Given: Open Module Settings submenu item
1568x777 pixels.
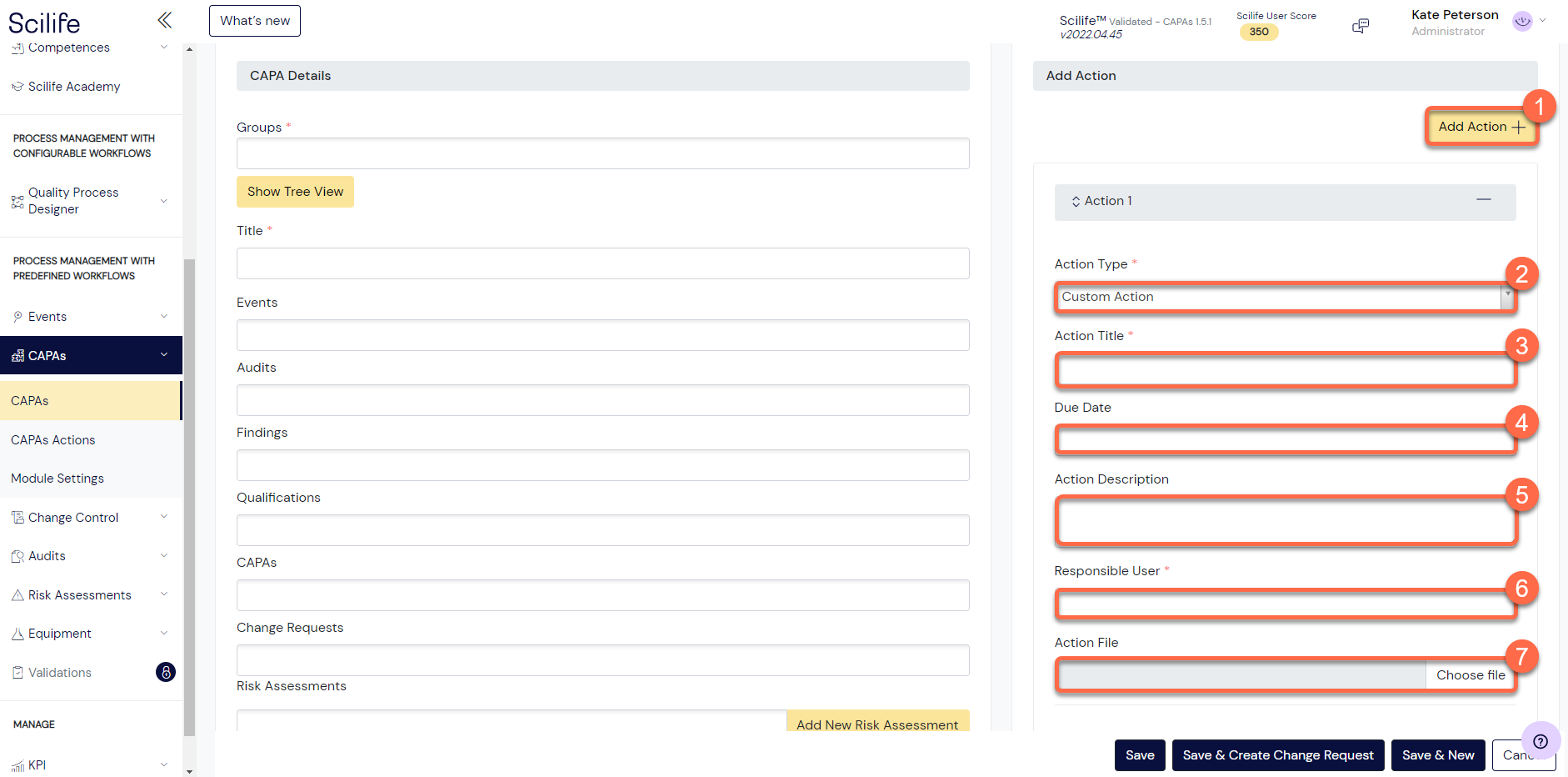Looking at the screenshot, I should (91, 479).
